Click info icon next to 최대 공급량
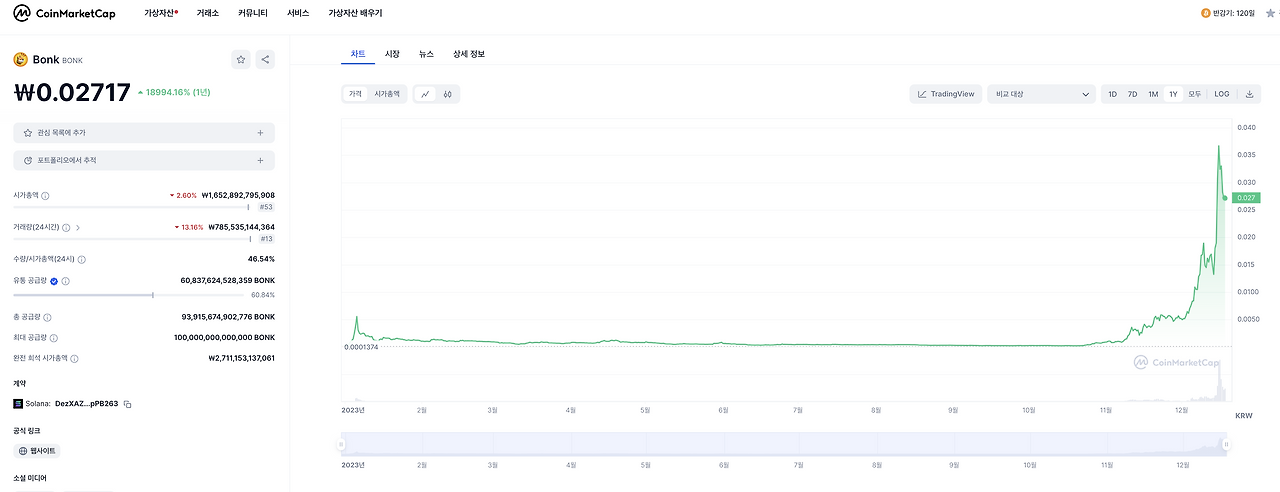 pos(53,338)
